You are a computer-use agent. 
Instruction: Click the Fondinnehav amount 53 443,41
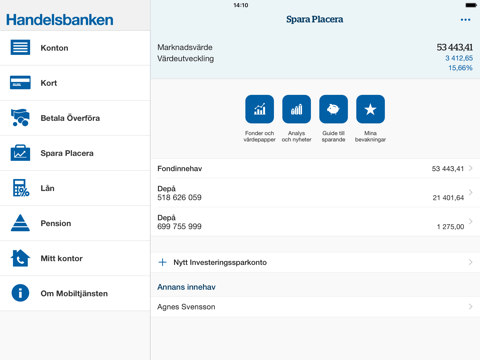(x=448, y=169)
